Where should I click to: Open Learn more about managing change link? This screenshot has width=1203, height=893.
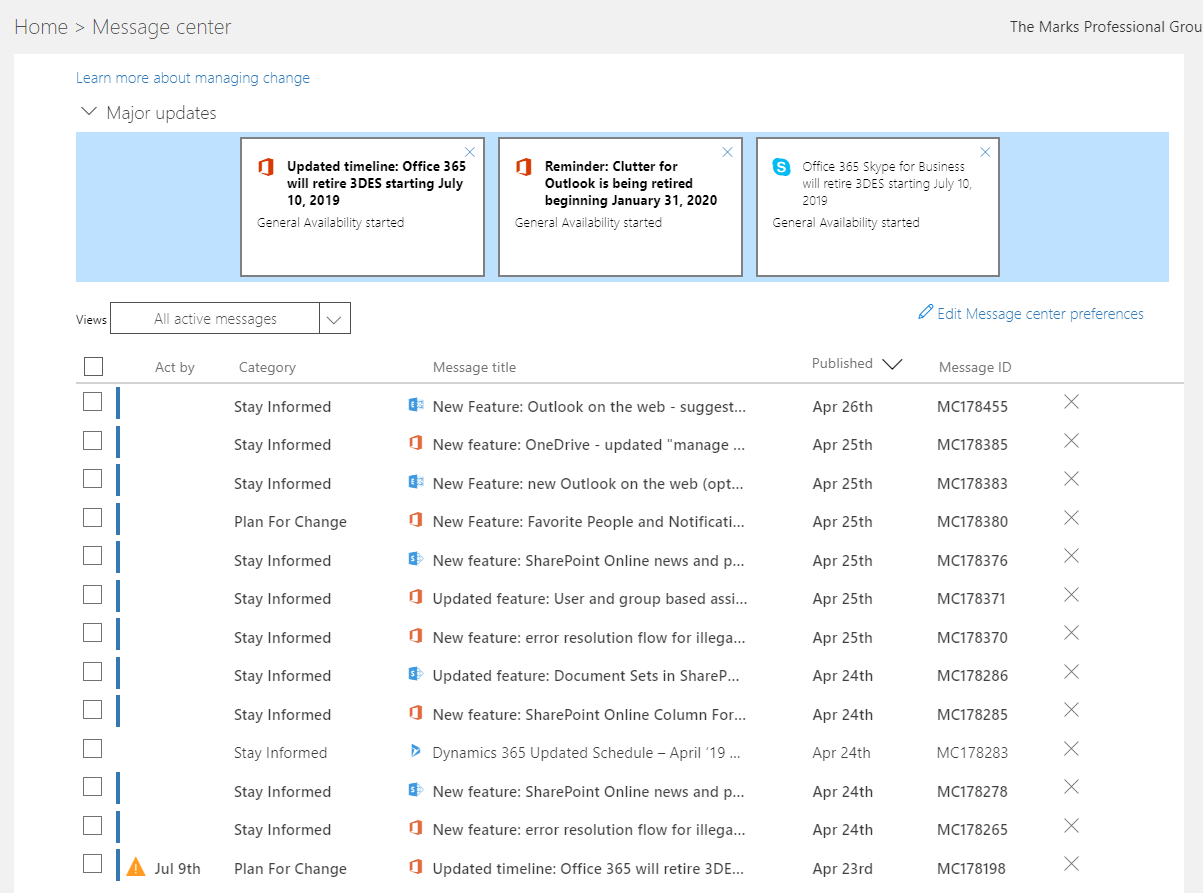193,78
